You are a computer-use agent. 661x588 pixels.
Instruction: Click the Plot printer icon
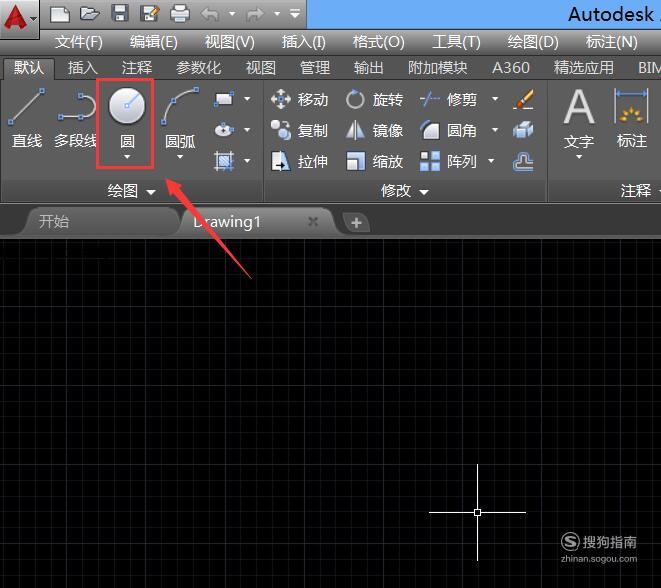coord(180,14)
